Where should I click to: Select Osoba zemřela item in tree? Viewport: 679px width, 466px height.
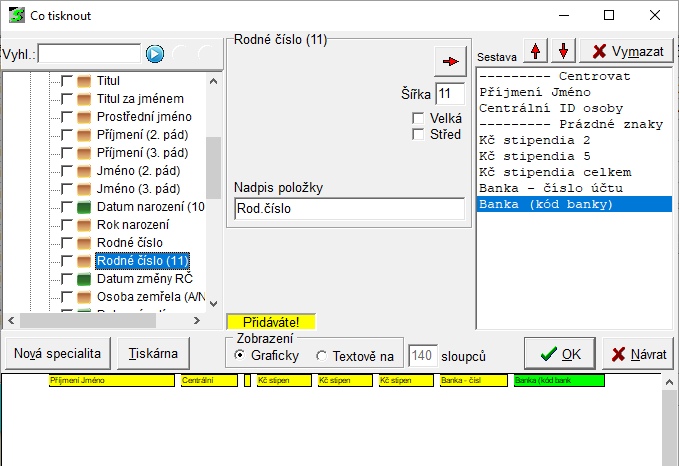(x=144, y=297)
